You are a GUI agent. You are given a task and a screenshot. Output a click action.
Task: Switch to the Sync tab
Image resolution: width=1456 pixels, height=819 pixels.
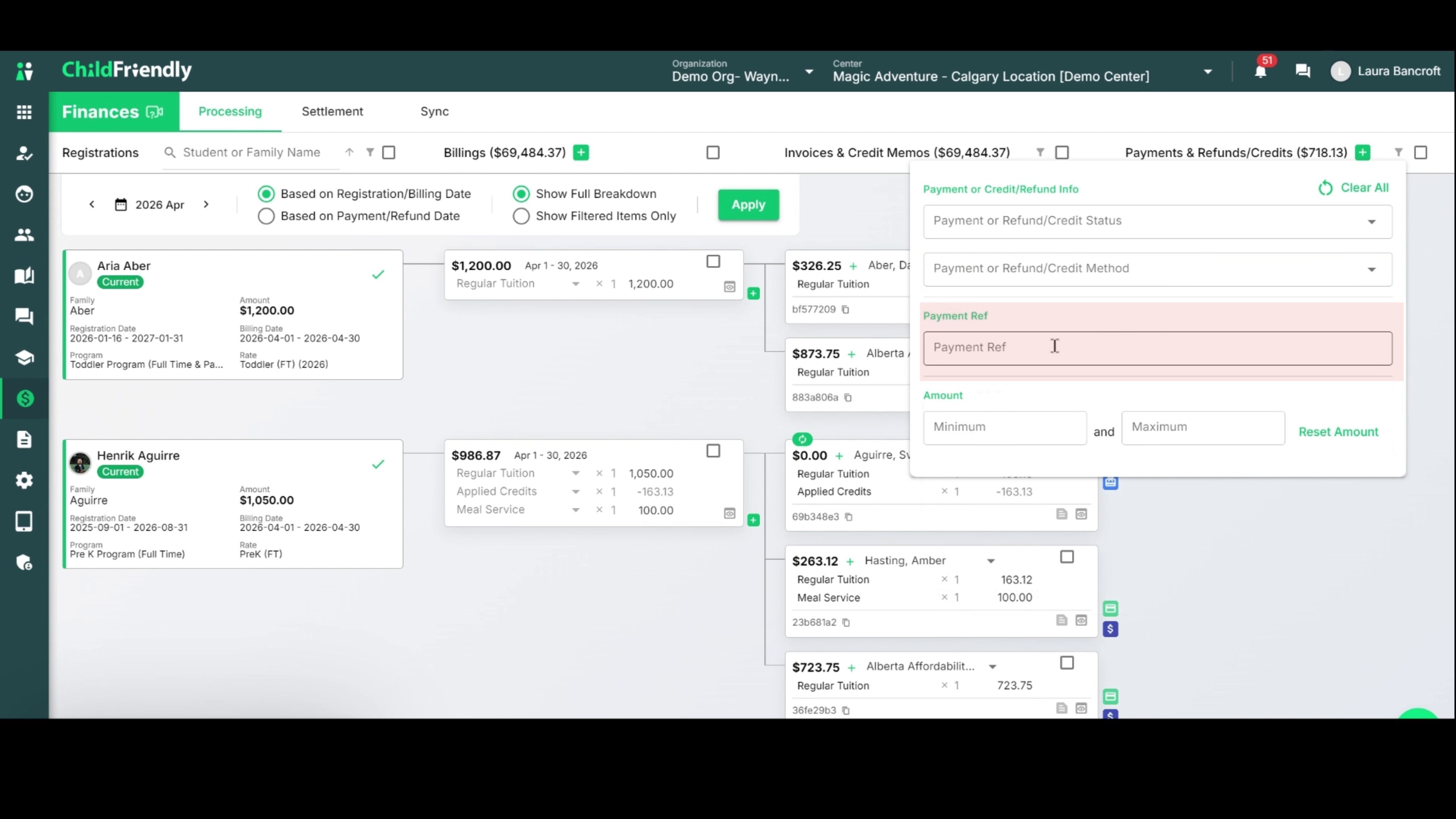point(434,111)
